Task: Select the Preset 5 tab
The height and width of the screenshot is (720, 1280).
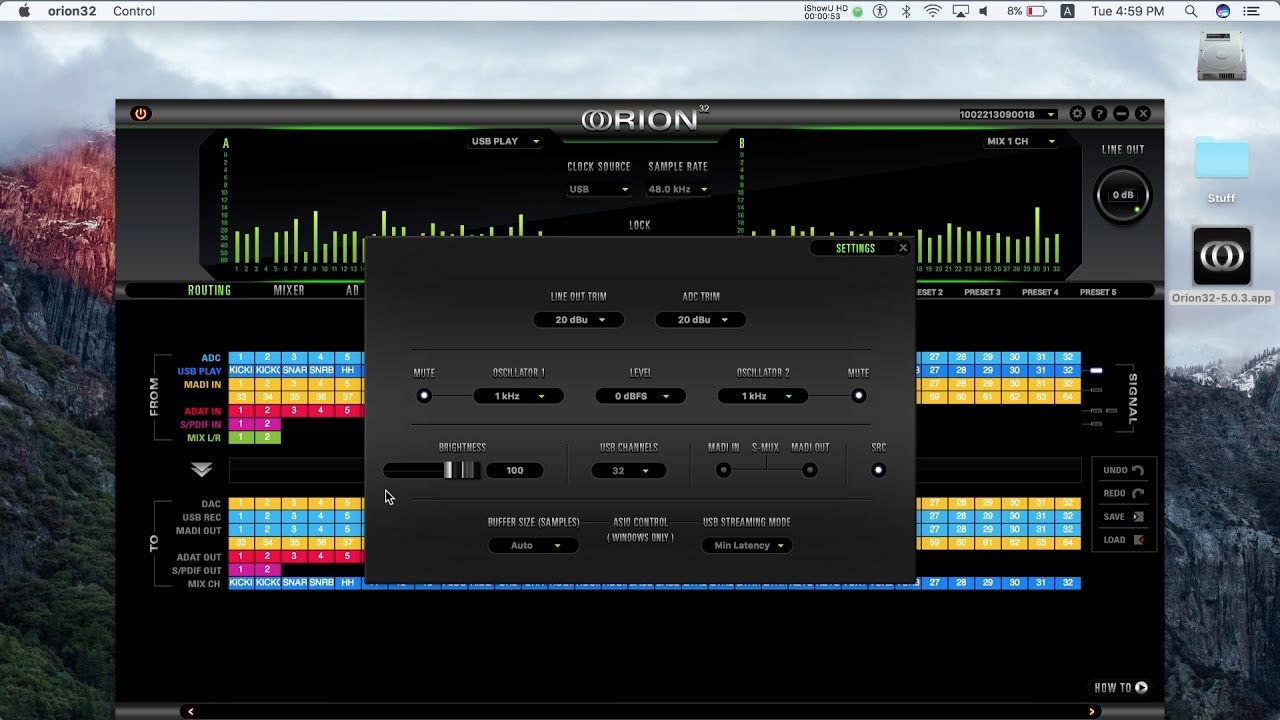Action: 1097,292
